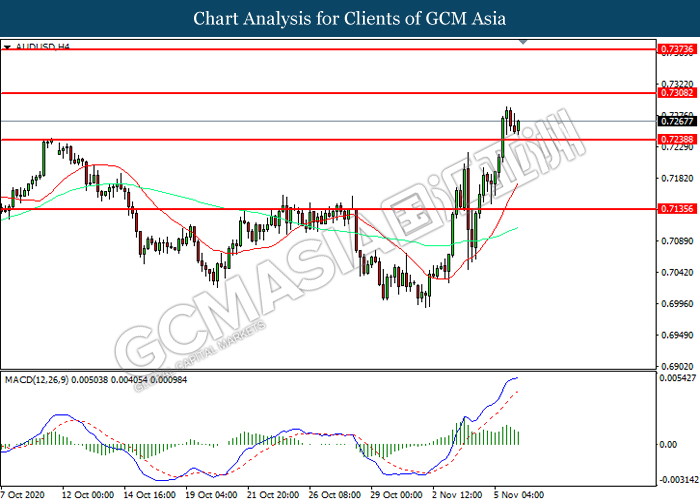
Task: Click the 29 Oct 00:00 time label
Action: (396, 495)
